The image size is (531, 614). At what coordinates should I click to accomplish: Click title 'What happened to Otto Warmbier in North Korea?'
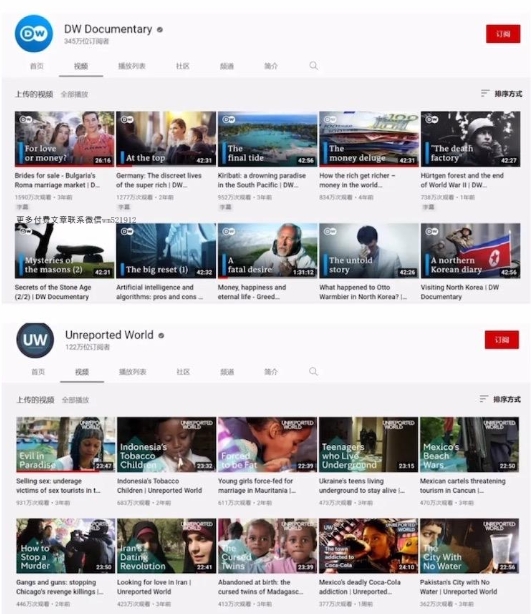point(363,292)
